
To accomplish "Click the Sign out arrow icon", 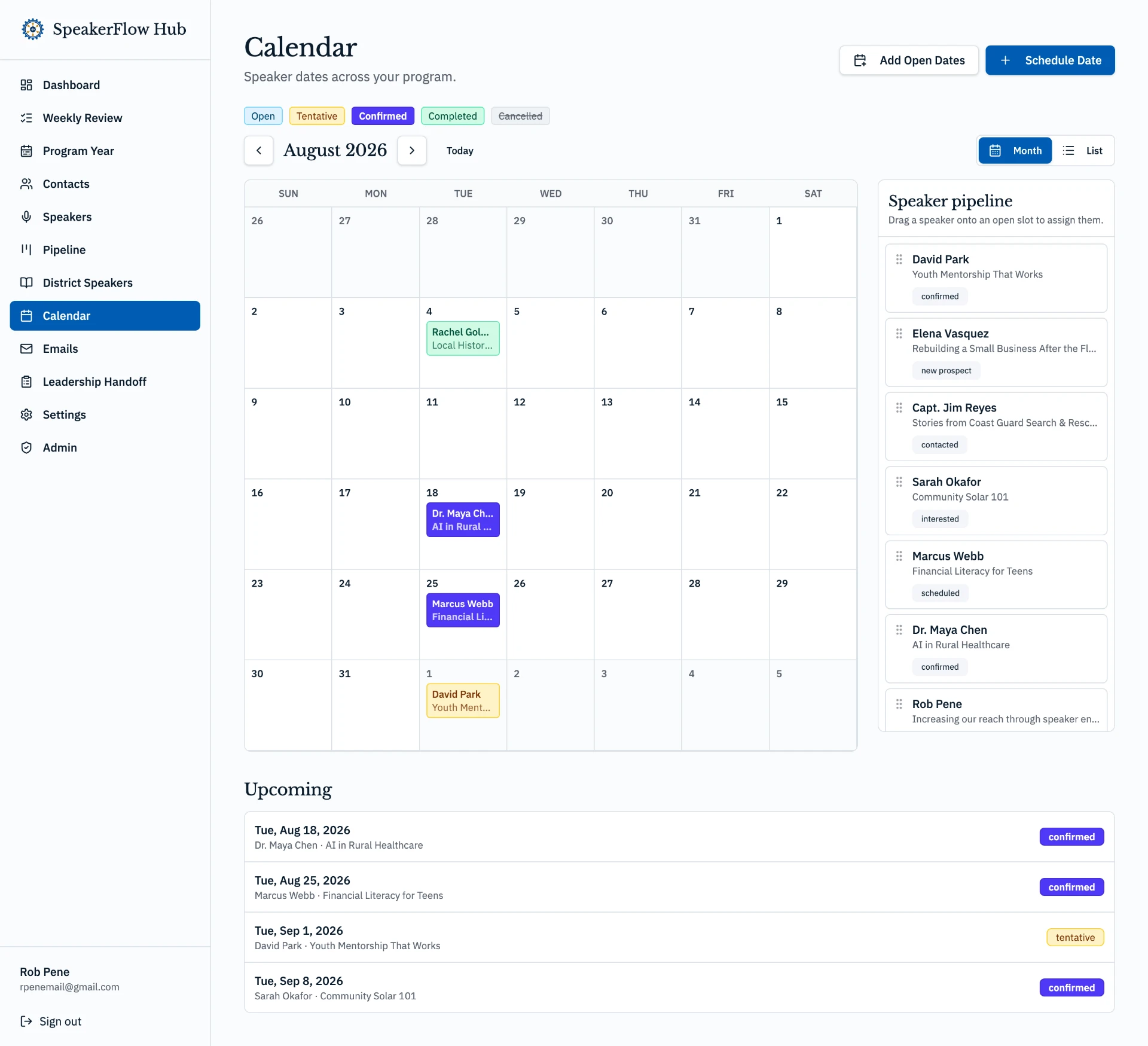I will tap(26, 1021).
